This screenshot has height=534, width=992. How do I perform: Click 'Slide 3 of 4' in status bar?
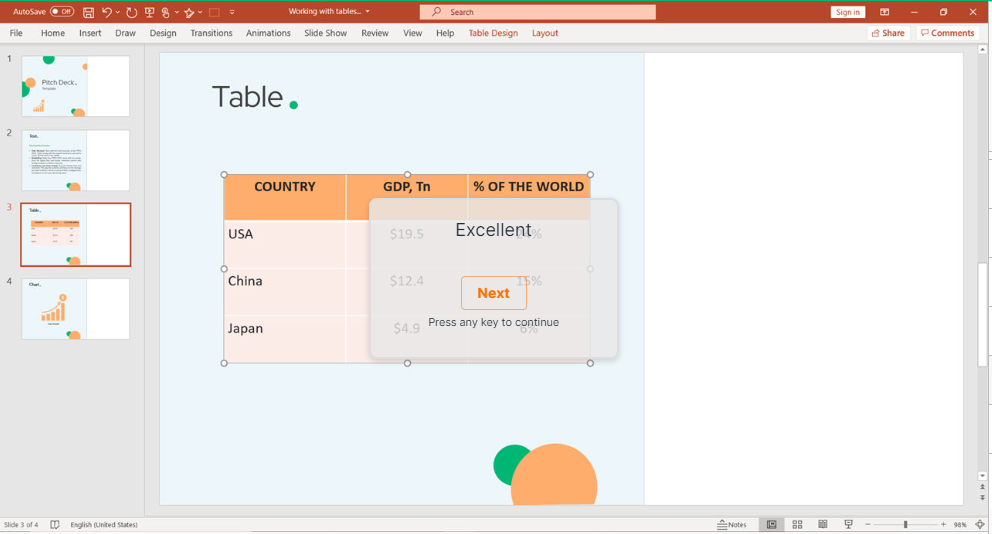(x=21, y=525)
